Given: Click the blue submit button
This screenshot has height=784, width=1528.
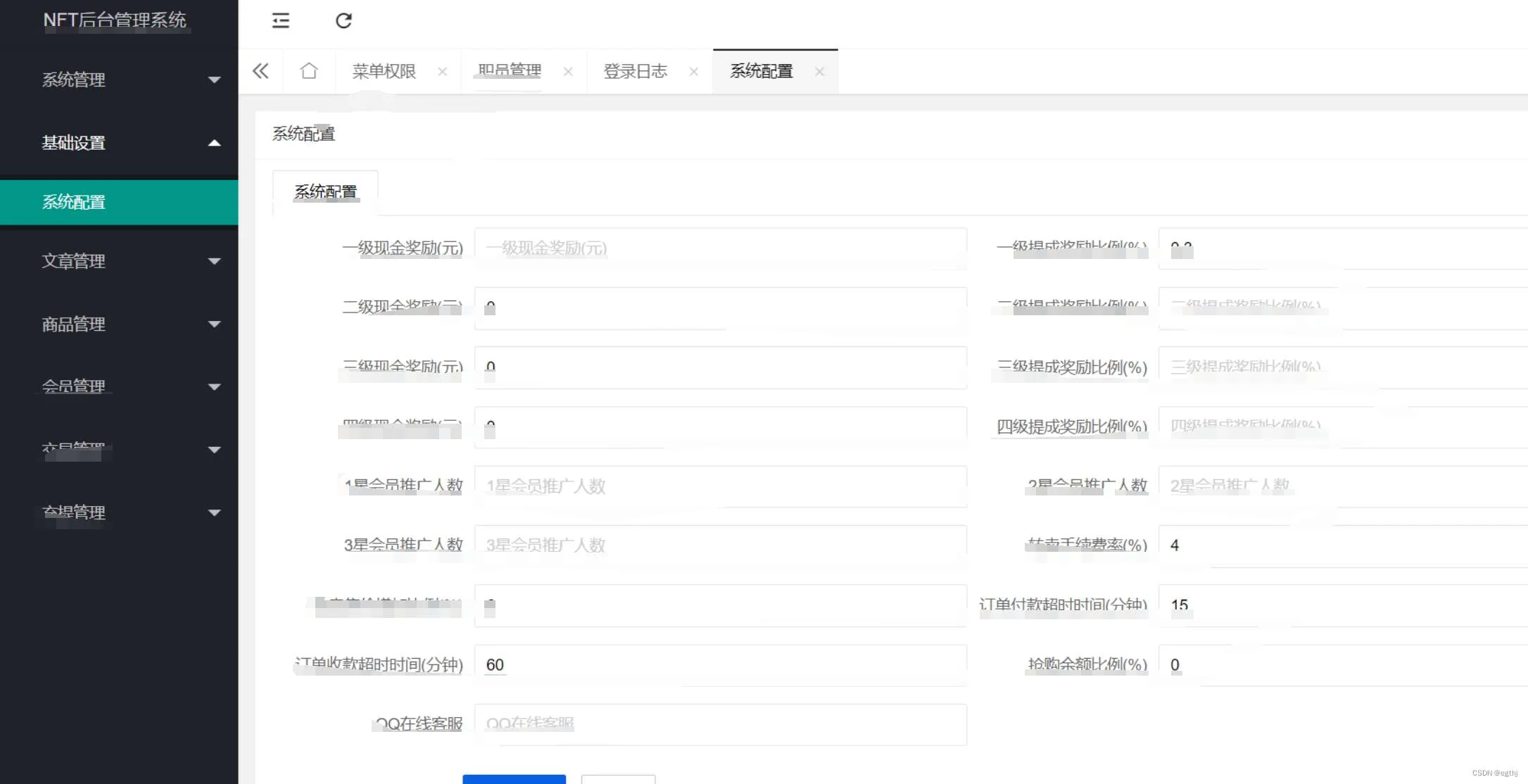Looking at the screenshot, I should [x=514, y=778].
